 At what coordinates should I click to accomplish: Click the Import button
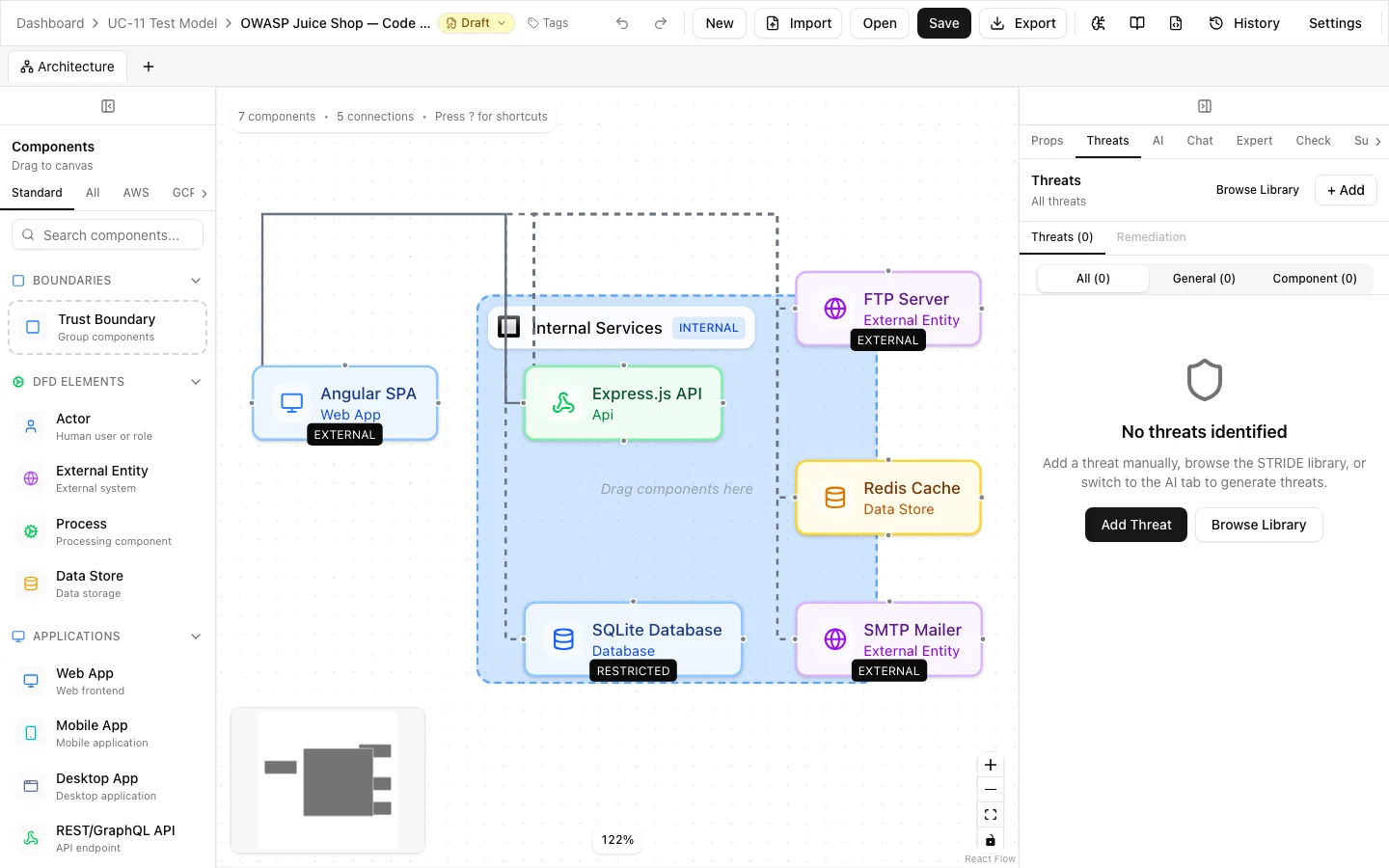pyautogui.click(x=798, y=23)
